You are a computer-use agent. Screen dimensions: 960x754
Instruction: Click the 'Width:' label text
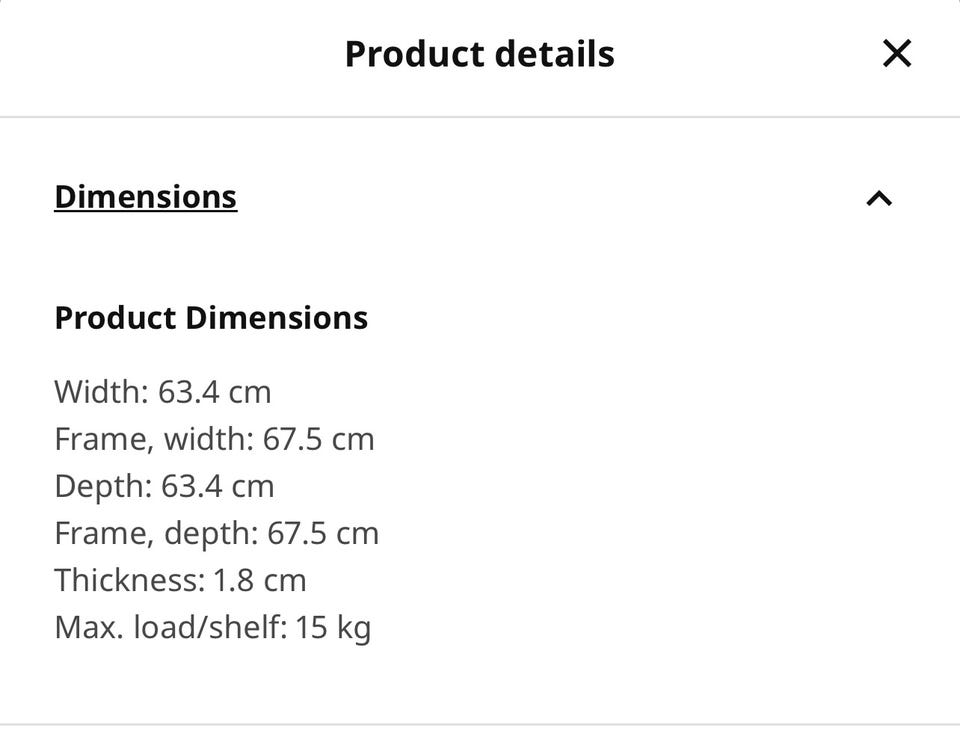(x=102, y=392)
